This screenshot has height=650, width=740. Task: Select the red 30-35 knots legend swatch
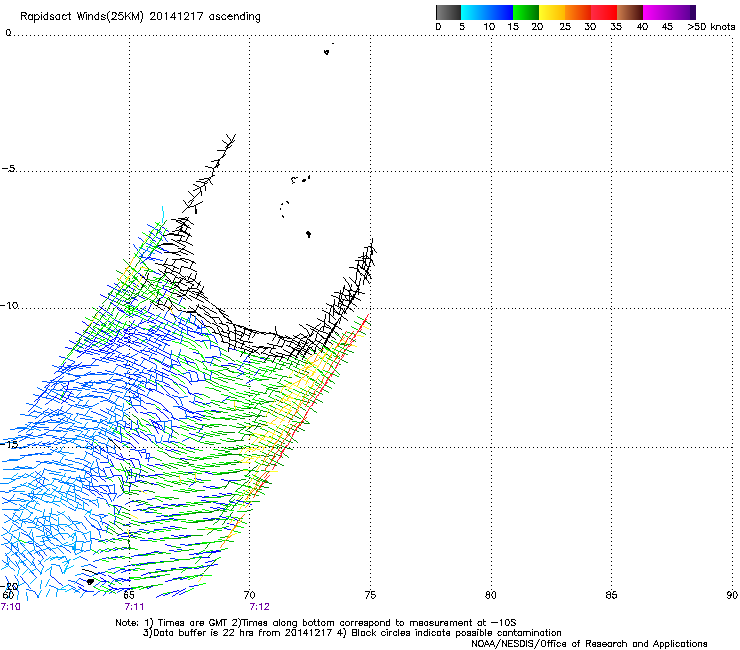(x=604, y=12)
